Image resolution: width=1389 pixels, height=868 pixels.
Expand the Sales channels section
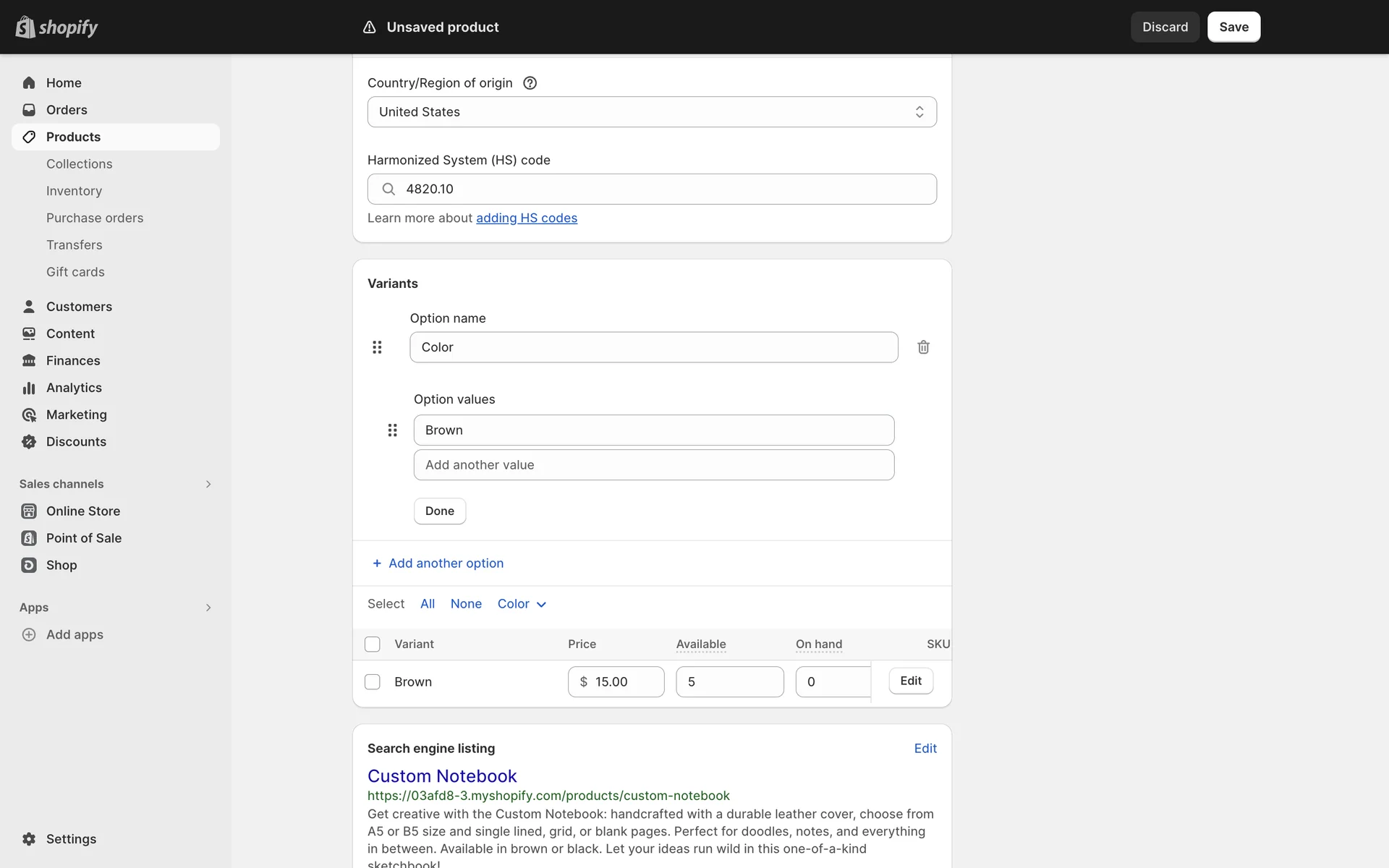[x=208, y=484]
